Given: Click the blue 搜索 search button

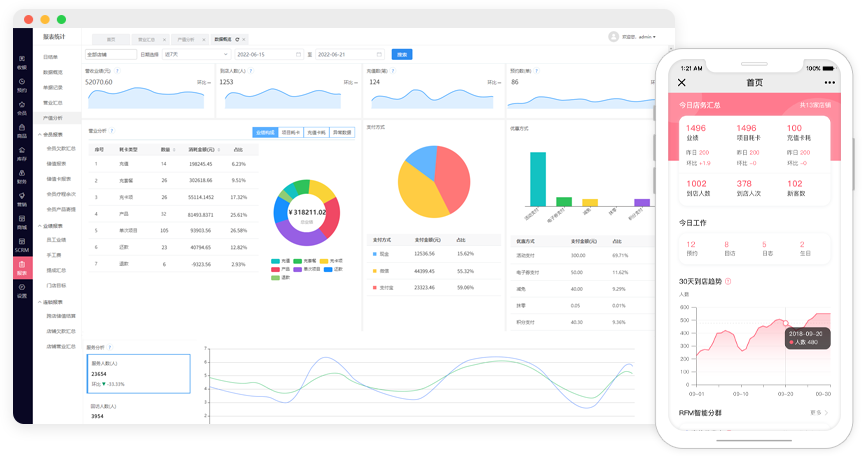Looking at the screenshot, I should point(402,54).
